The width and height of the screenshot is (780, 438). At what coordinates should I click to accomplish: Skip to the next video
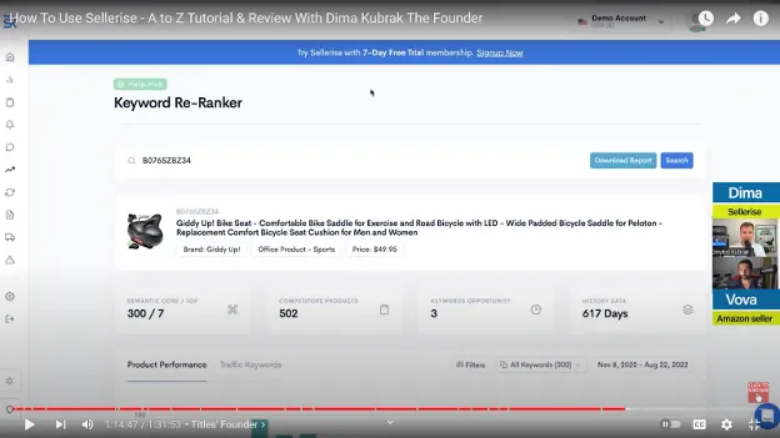click(x=60, y=425)
